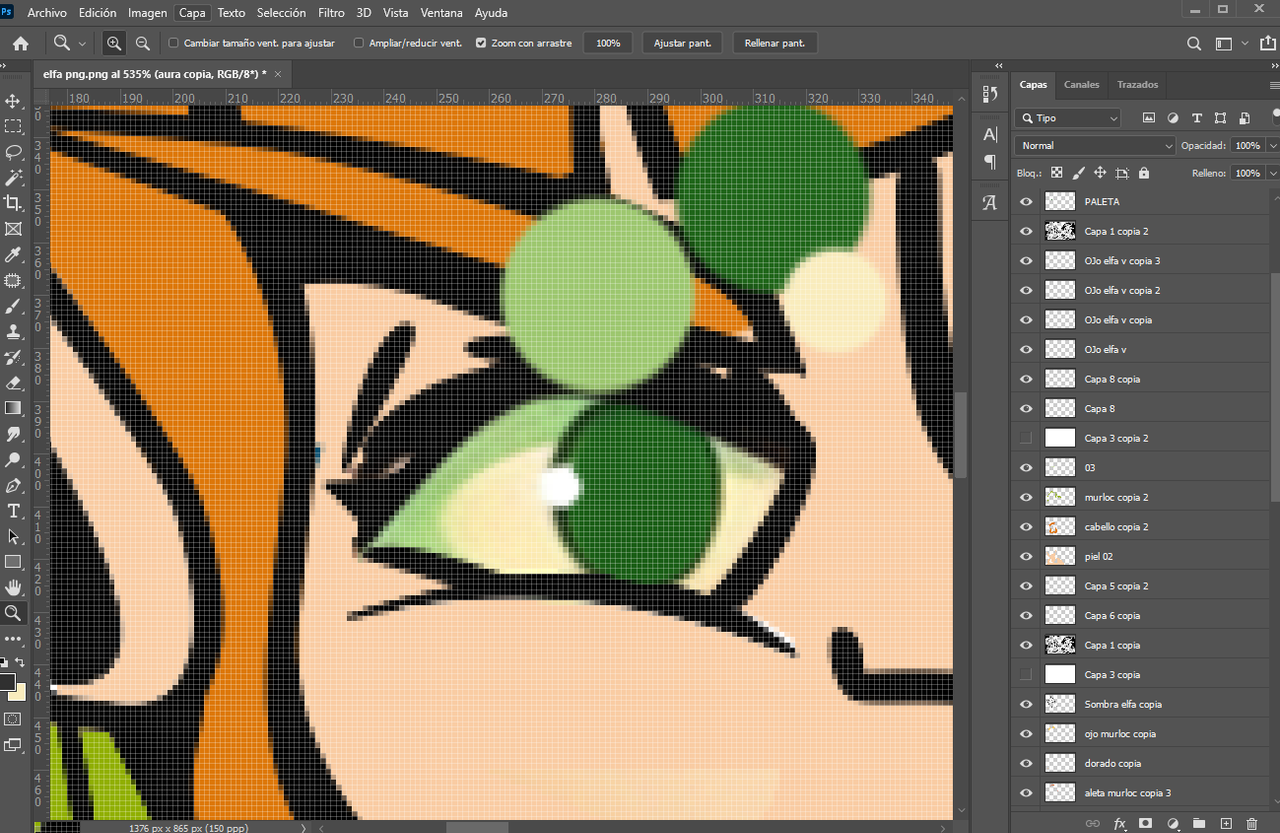Add a layer mask button

tap(1146, 823)
